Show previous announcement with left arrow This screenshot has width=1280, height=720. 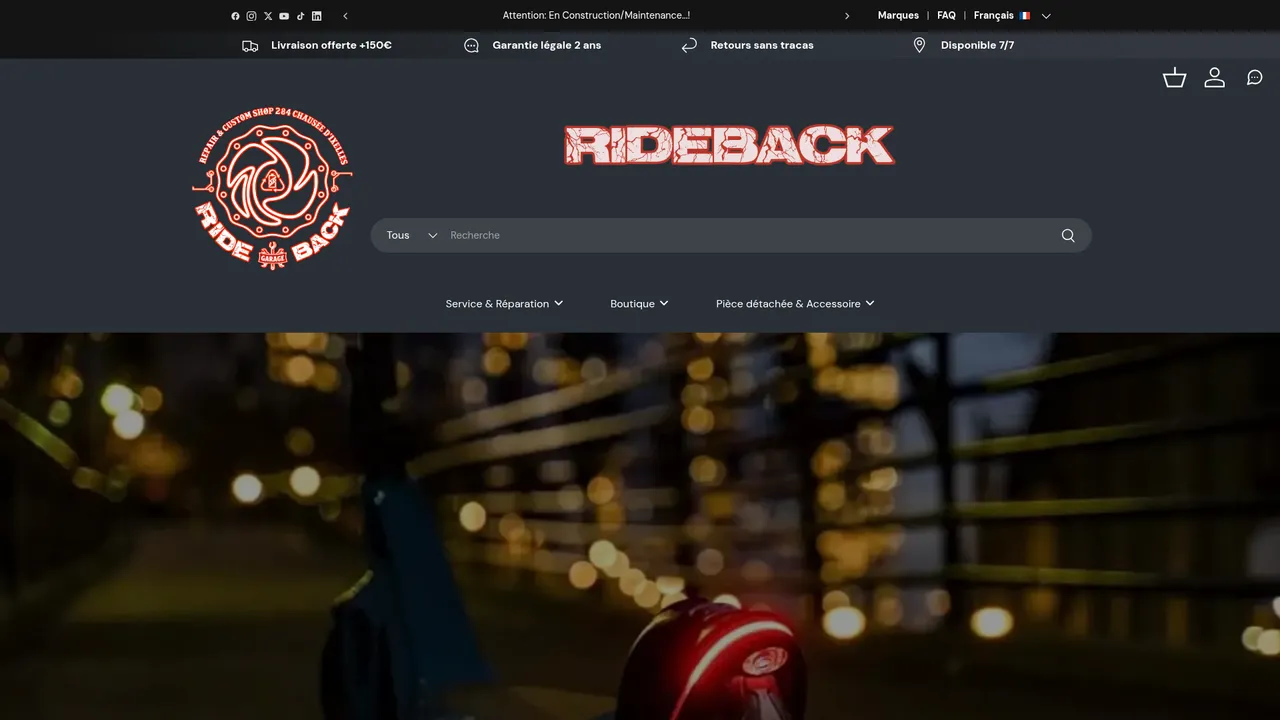tap(346, 16)
